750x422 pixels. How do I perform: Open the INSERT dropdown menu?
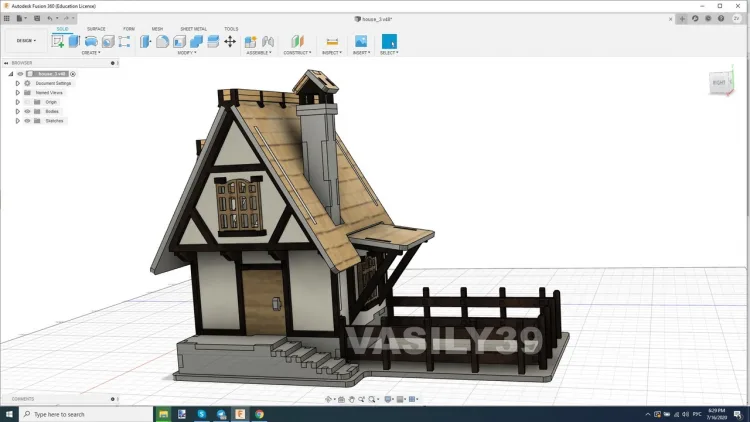pos(361,53)
